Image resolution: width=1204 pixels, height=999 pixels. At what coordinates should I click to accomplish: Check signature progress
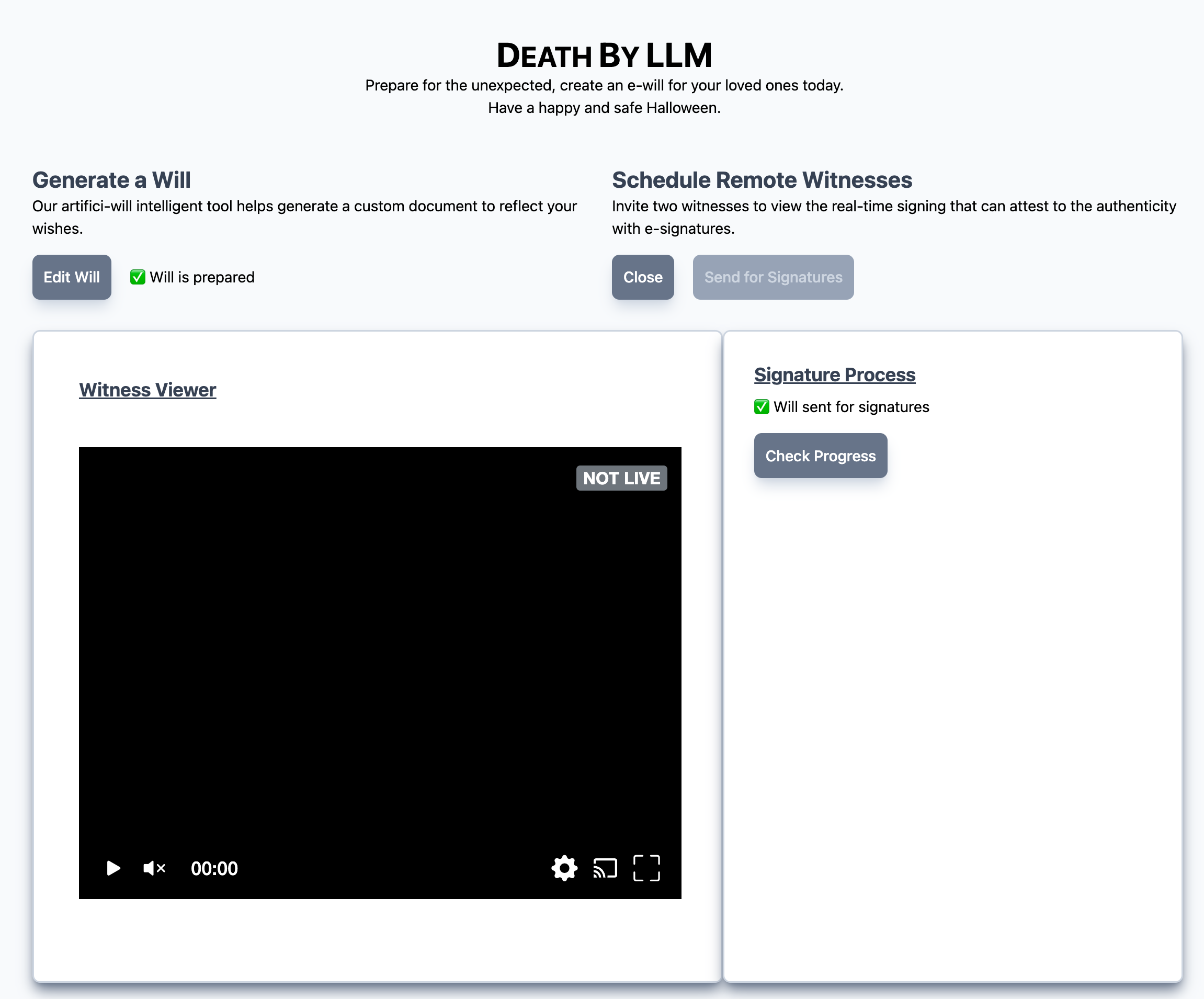(x=820, y=456)
